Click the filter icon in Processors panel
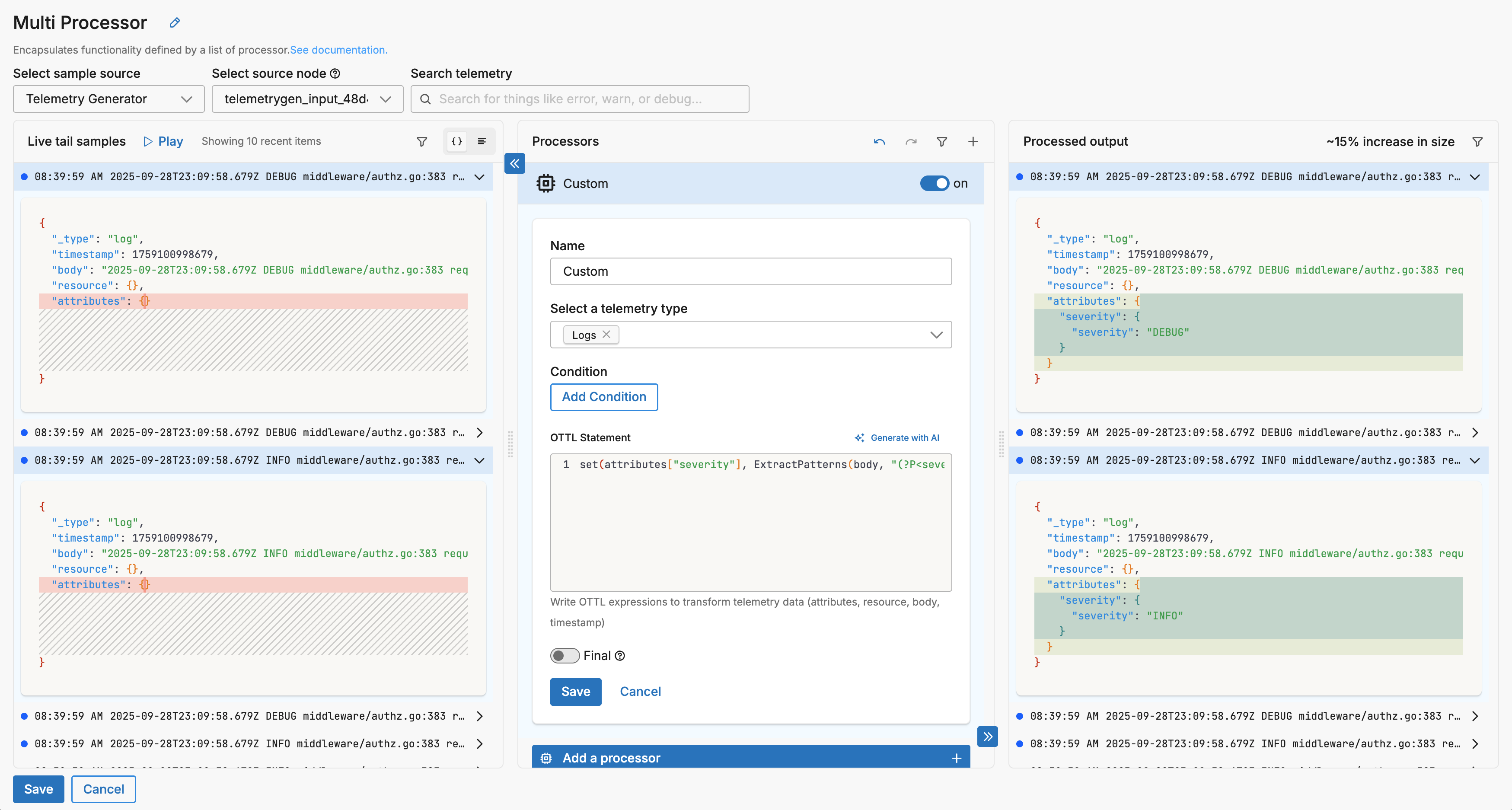 tap(941, 141)
